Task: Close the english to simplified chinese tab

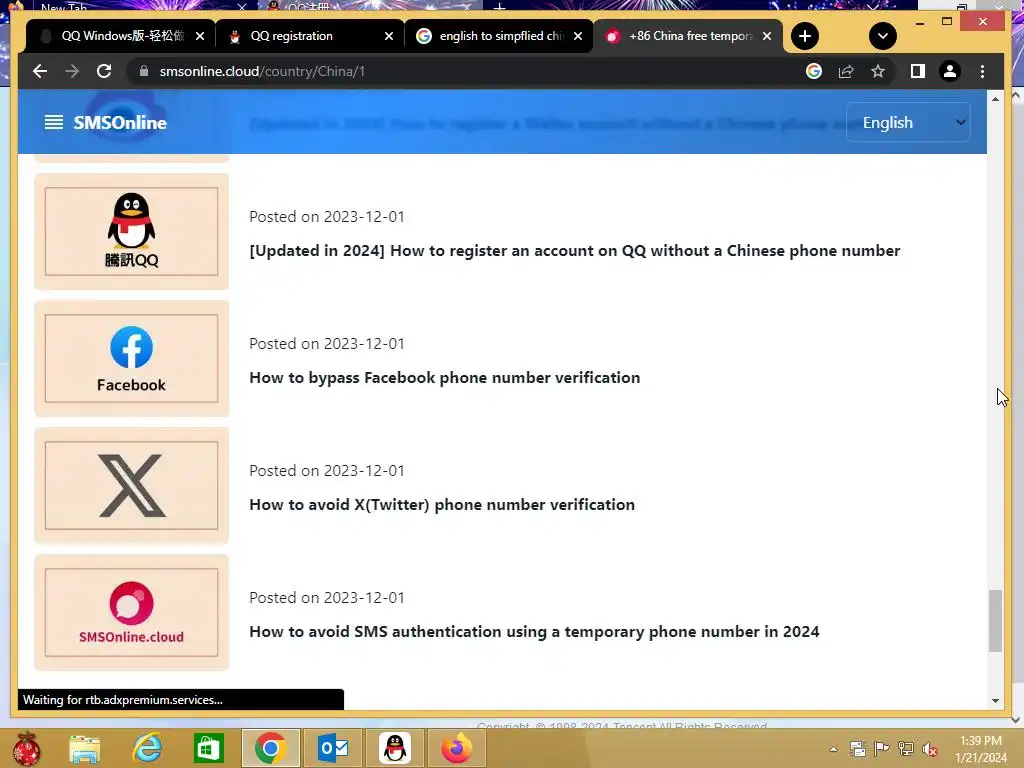Action: (x=578, y=36)
